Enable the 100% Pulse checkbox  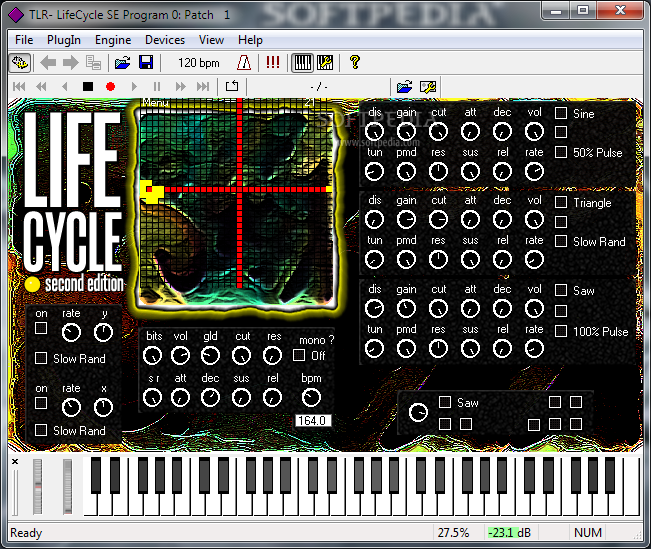(x=561, y=331)
